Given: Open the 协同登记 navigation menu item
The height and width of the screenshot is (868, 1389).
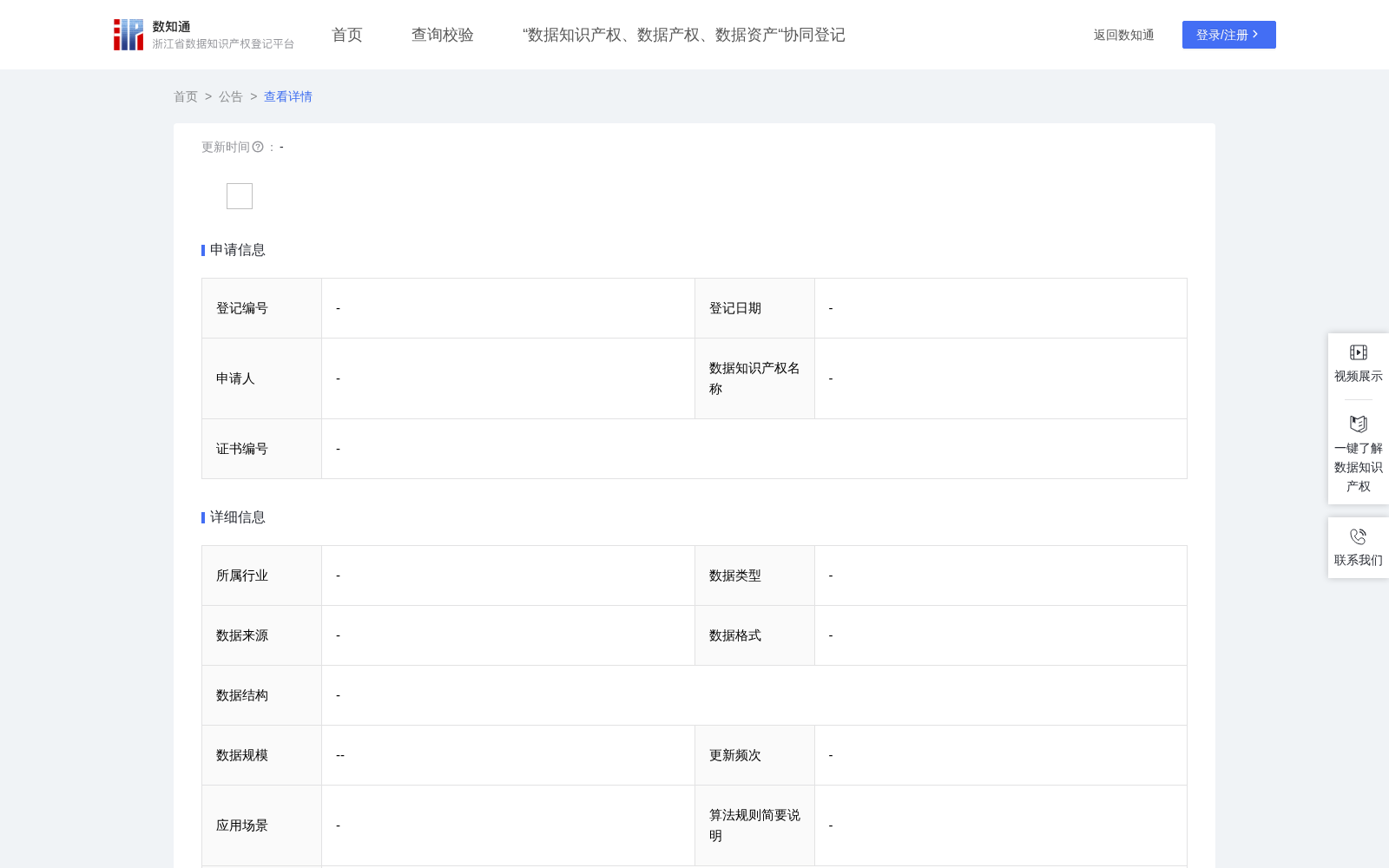Looking at the screenshot, I should pos(684,35).
